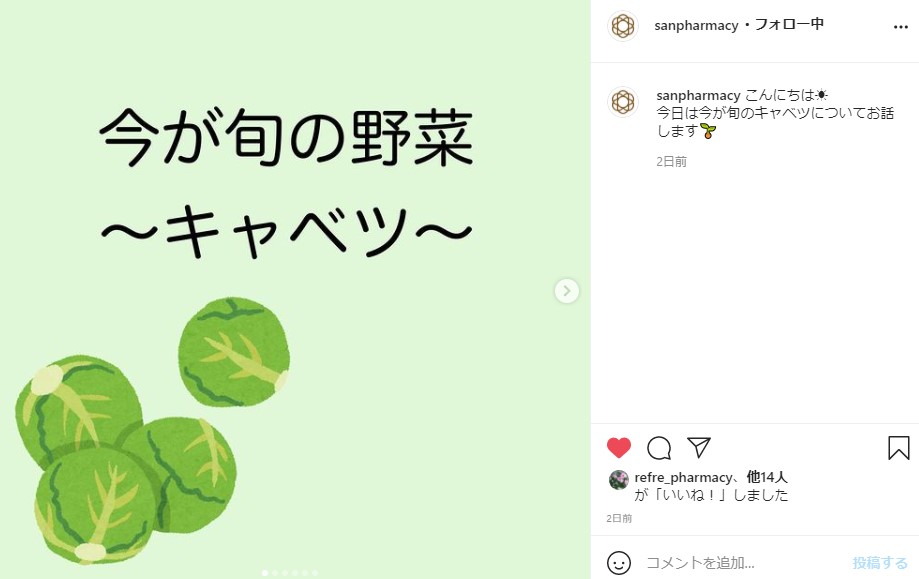Select the second carousel indicator dot

275,573
